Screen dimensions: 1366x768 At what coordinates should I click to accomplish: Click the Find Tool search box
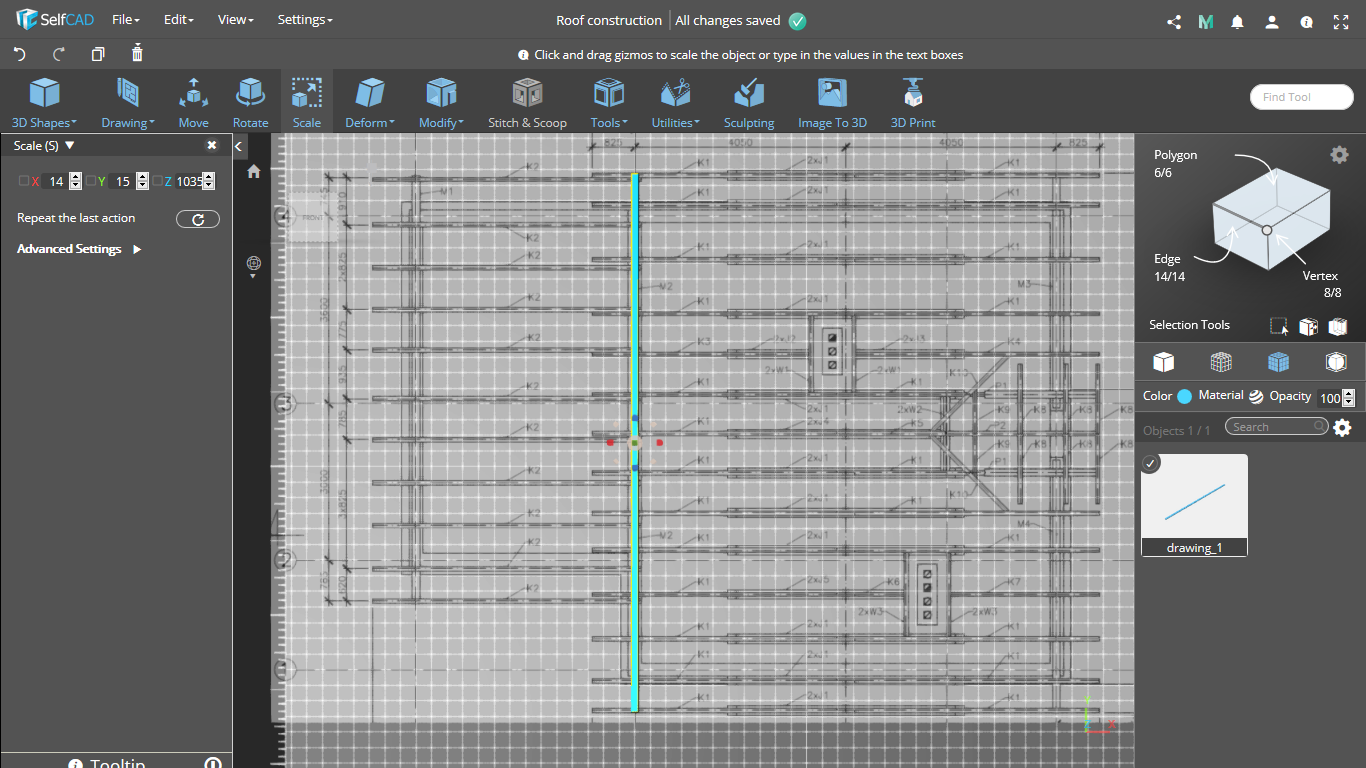(1302, 97)
